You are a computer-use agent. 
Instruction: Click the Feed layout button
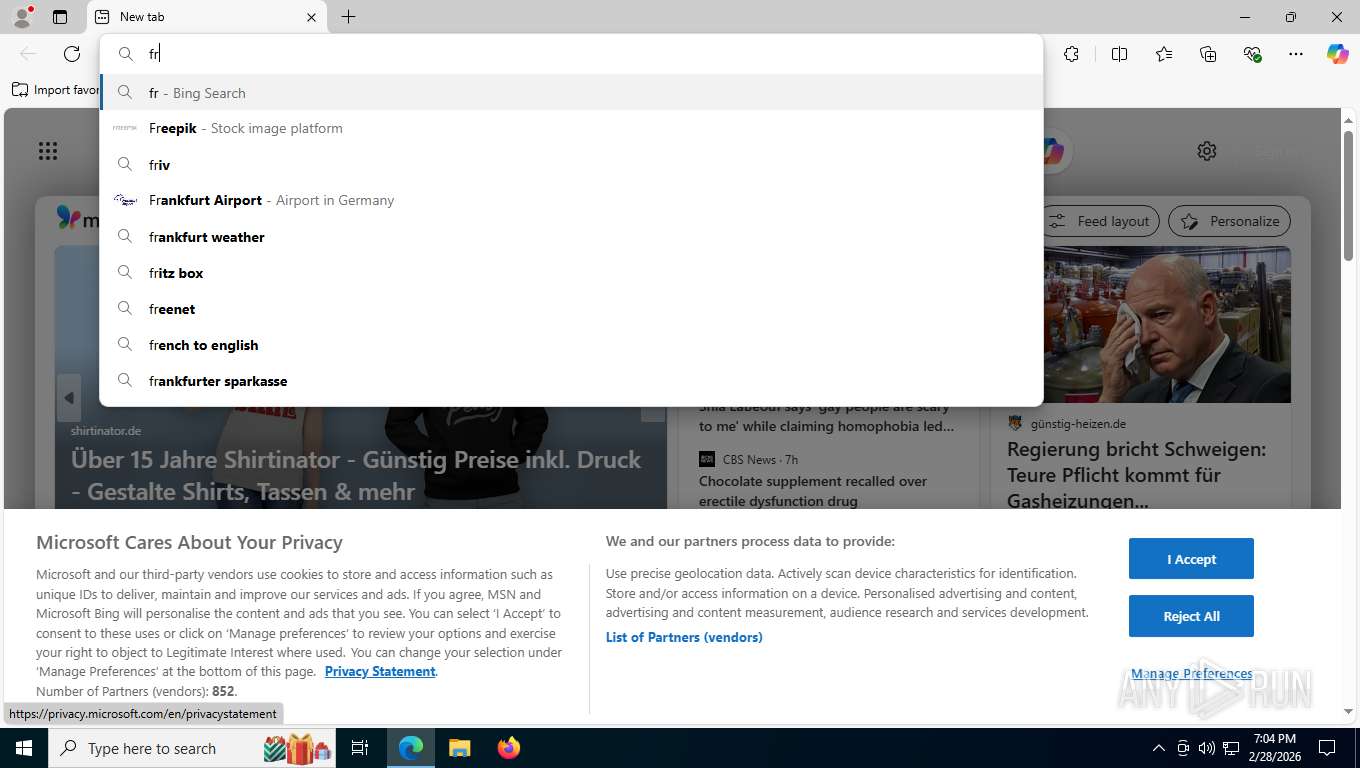pos(1100,221)
